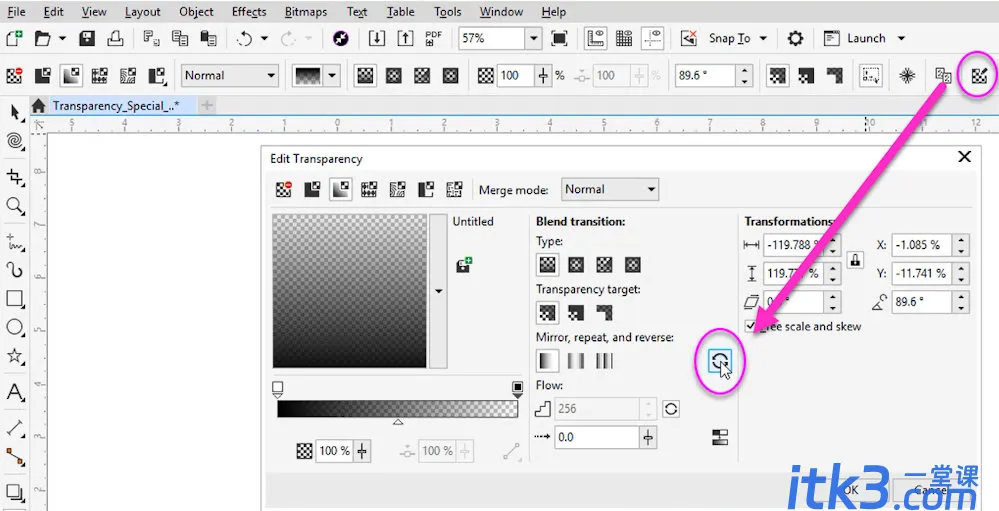The image size is (999, 511).
Task: Select Outline transparency target in dialog
Action: pyautogui.click(x=604, y=312)
